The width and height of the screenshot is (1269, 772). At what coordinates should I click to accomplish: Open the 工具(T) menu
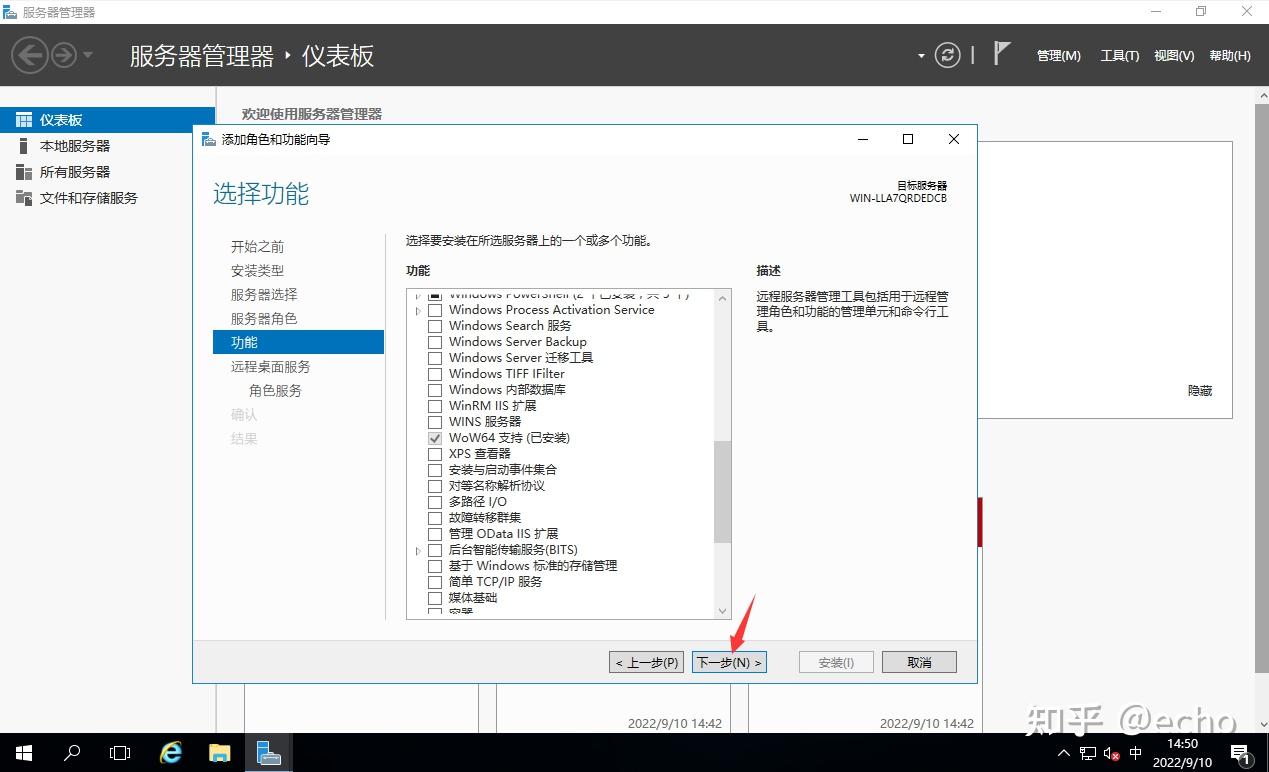pos(1118,56)
